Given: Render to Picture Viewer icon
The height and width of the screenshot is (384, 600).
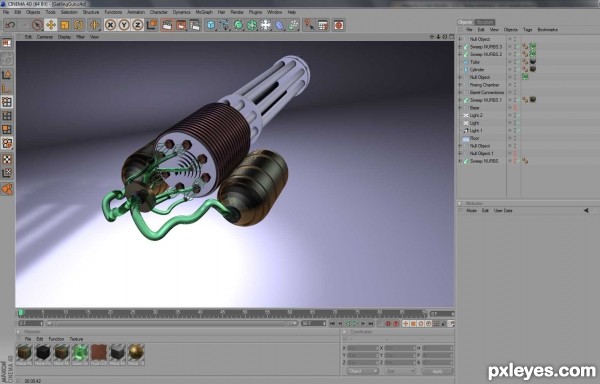Looking at the screenshot, I should [x=181, y=25].
